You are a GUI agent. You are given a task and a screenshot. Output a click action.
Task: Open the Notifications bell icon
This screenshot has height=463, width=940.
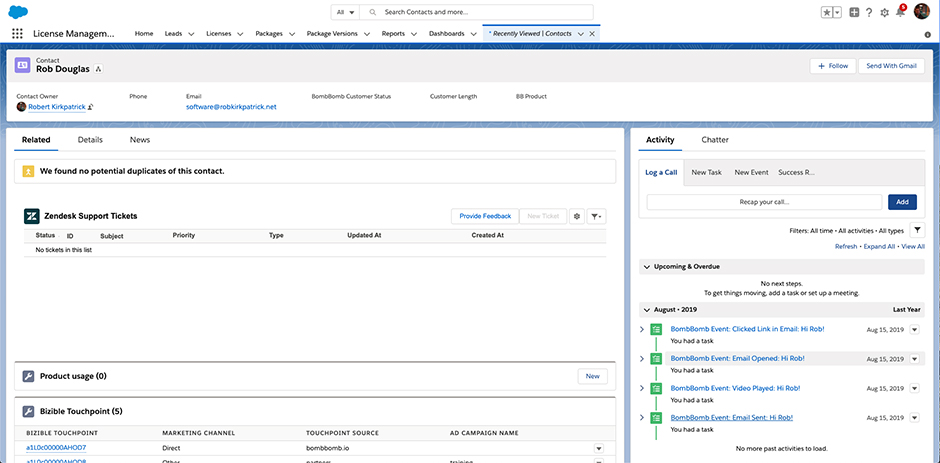pos(900,12)
